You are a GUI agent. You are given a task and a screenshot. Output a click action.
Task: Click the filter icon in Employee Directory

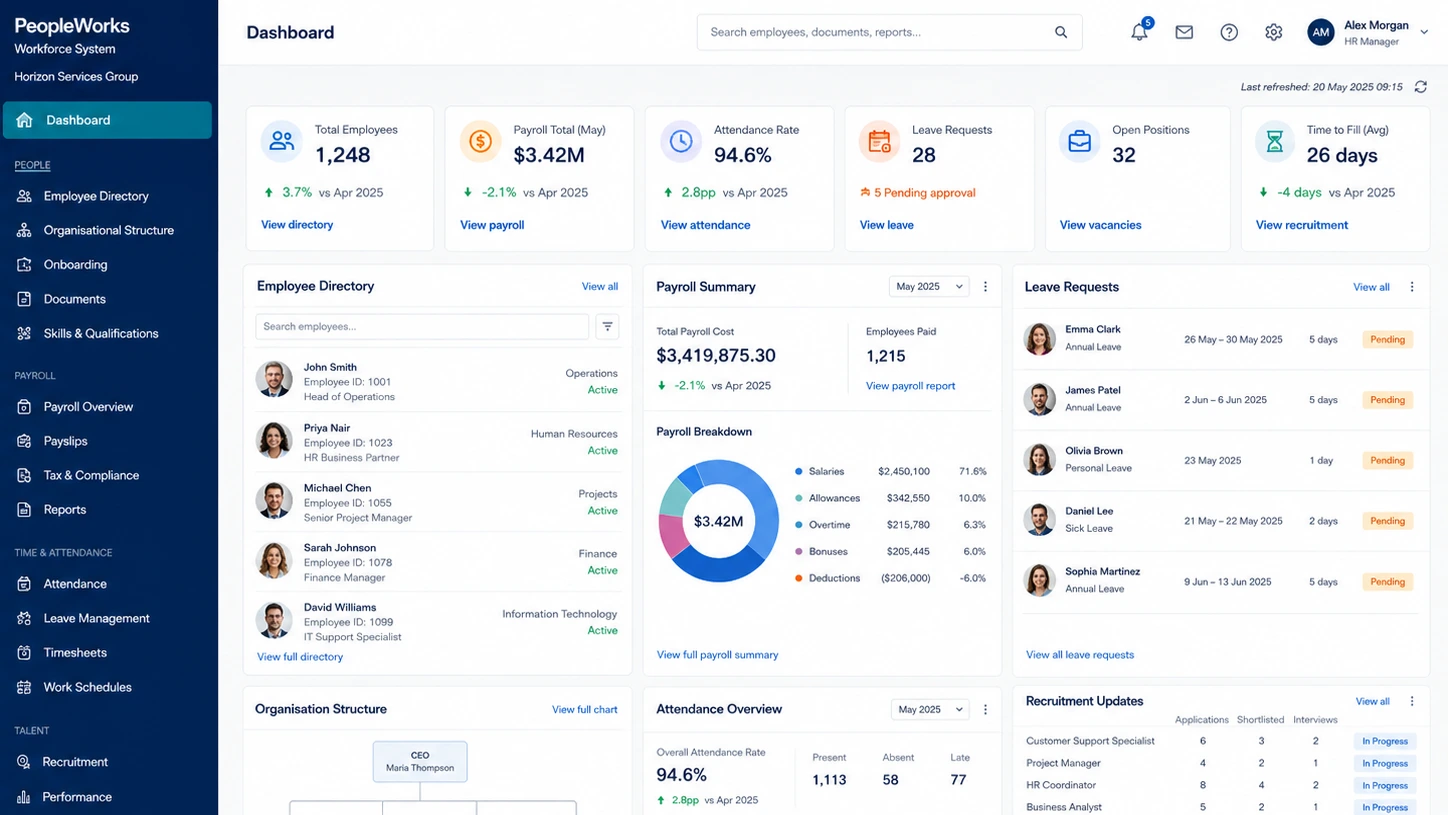pyautogui.click(x=607, y=326)
